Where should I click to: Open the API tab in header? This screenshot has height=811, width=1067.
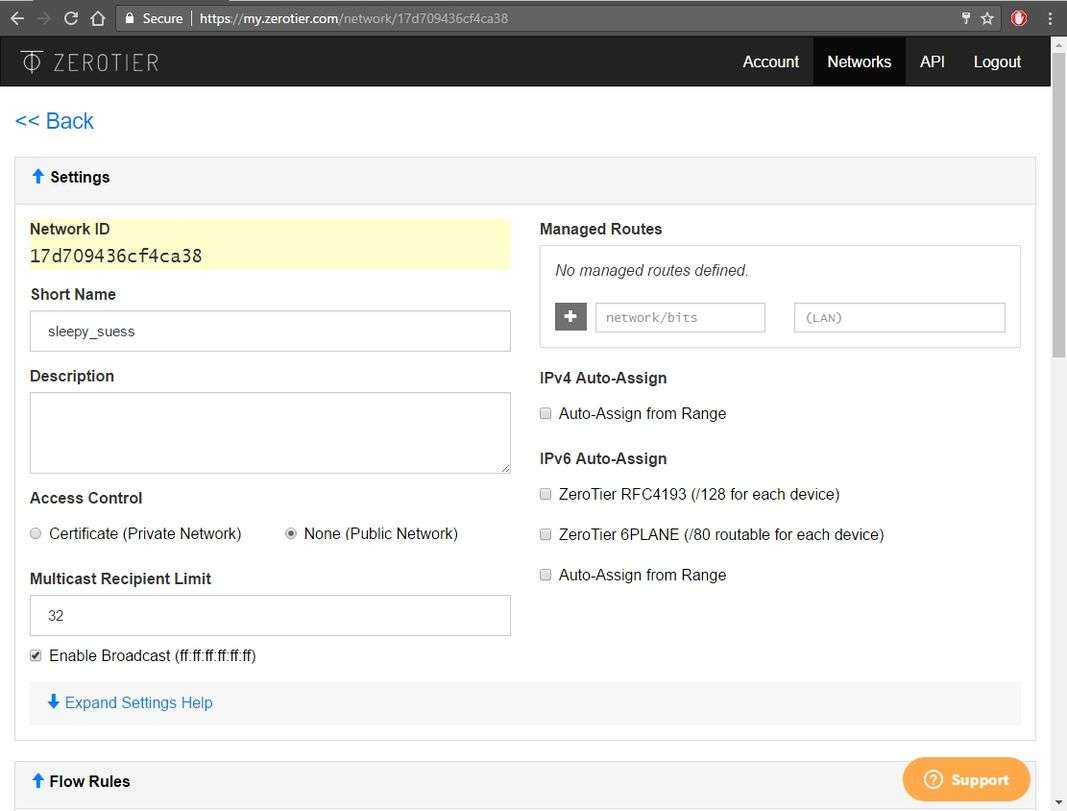[x=932, y=62]
